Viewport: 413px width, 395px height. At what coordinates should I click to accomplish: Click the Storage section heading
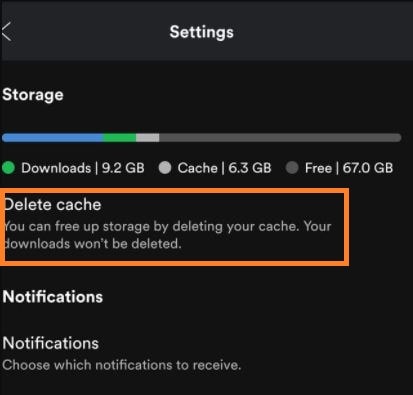tap(33, 95)
